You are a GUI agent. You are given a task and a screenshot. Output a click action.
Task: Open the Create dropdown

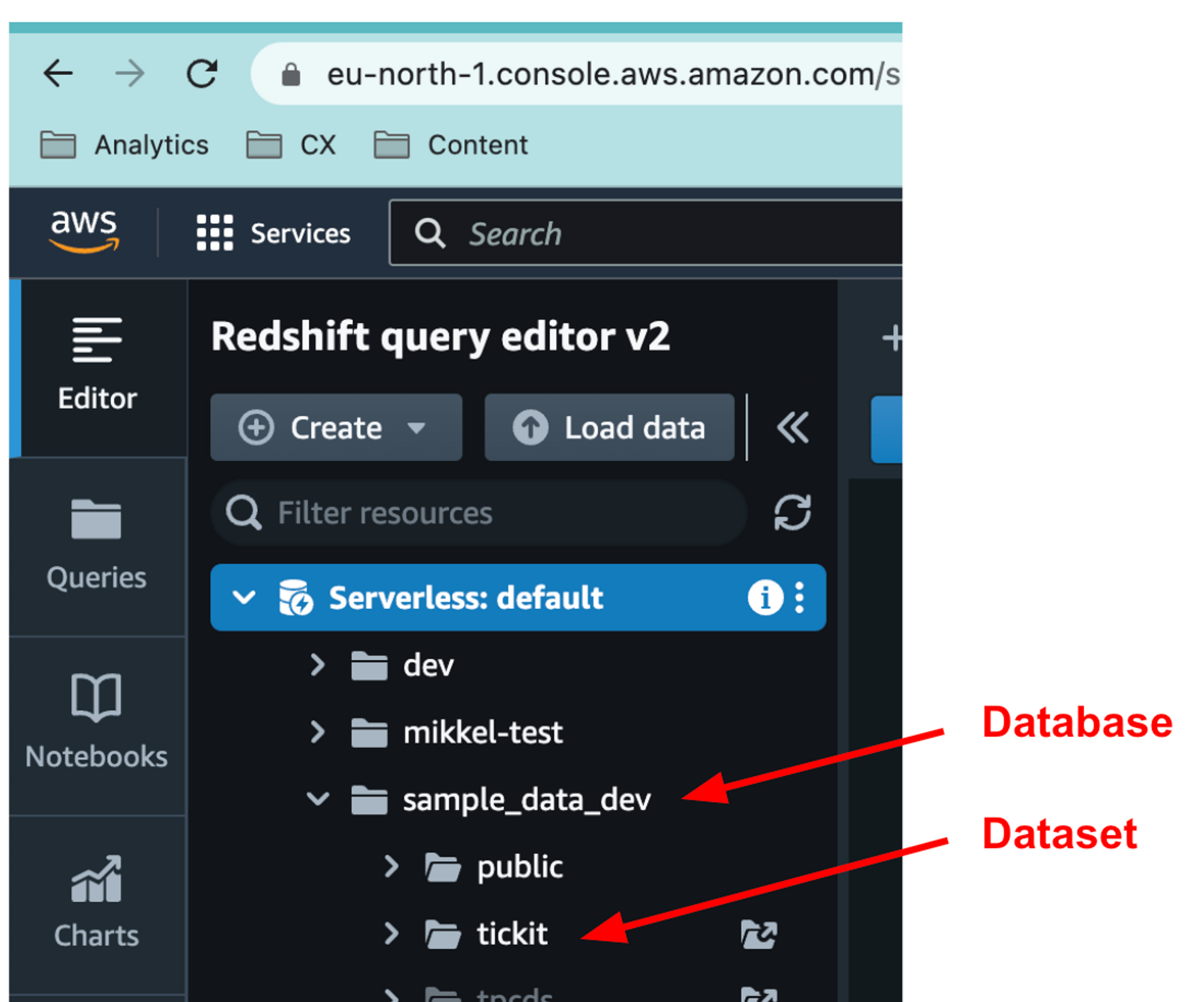(336, 428)
